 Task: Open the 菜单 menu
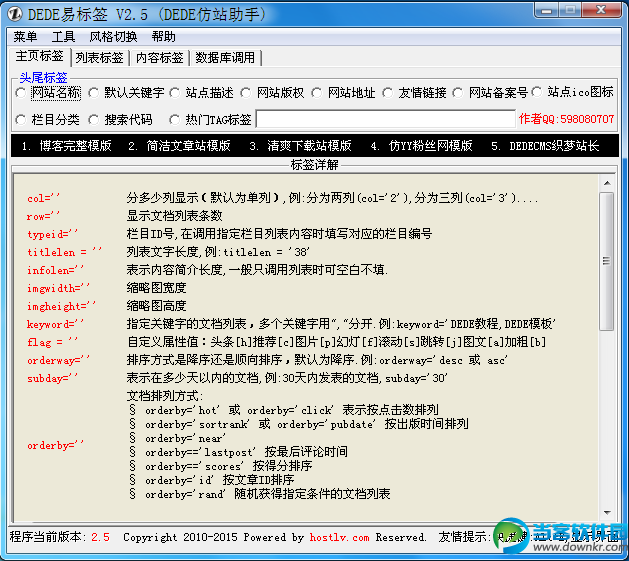(x=25, y=37)
